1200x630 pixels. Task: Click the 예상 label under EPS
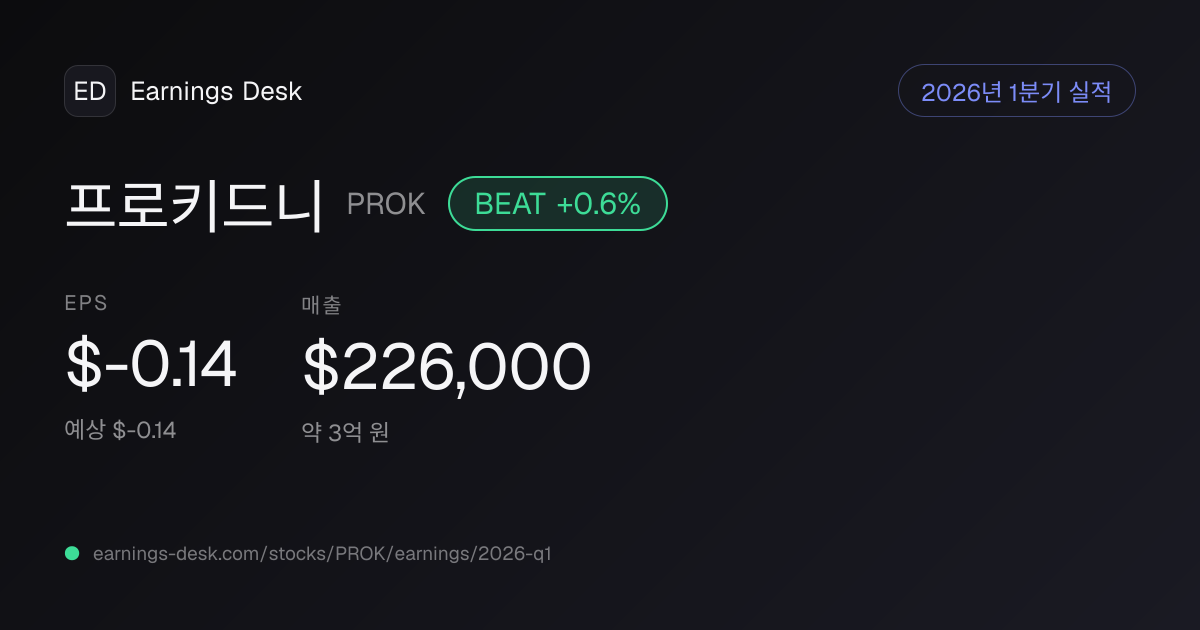tap(84, 431)
